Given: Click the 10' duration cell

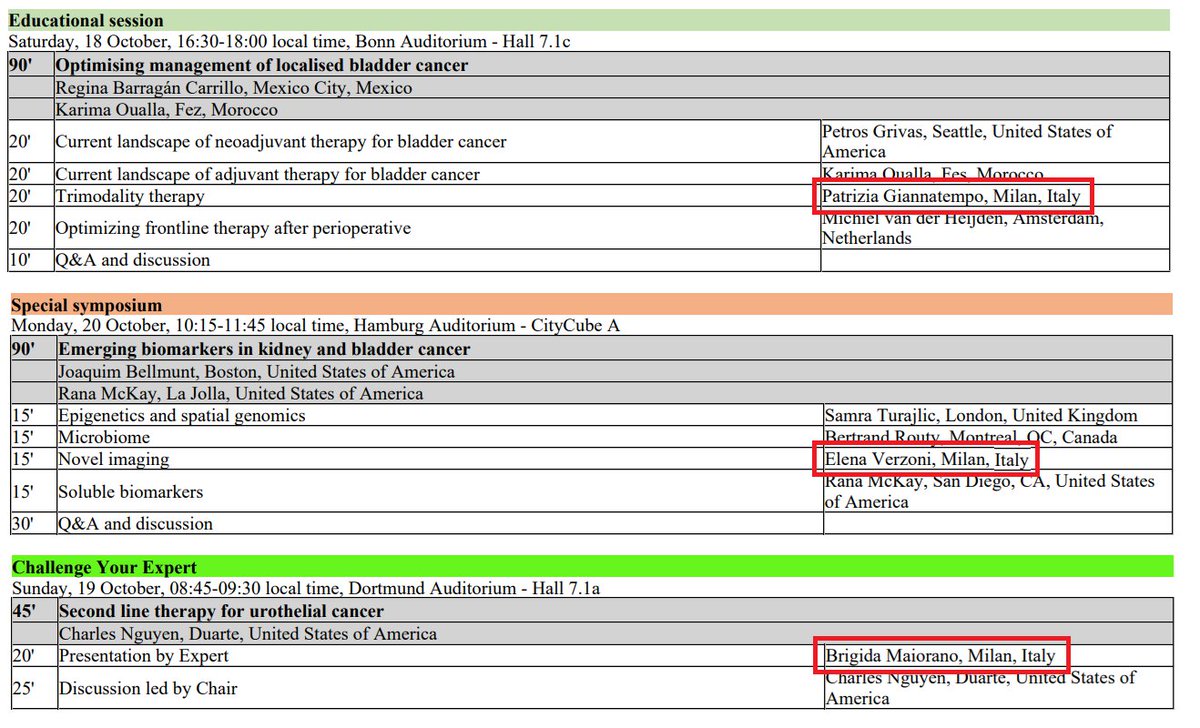Looking at the screenshot, I should [x=31, y=260].
